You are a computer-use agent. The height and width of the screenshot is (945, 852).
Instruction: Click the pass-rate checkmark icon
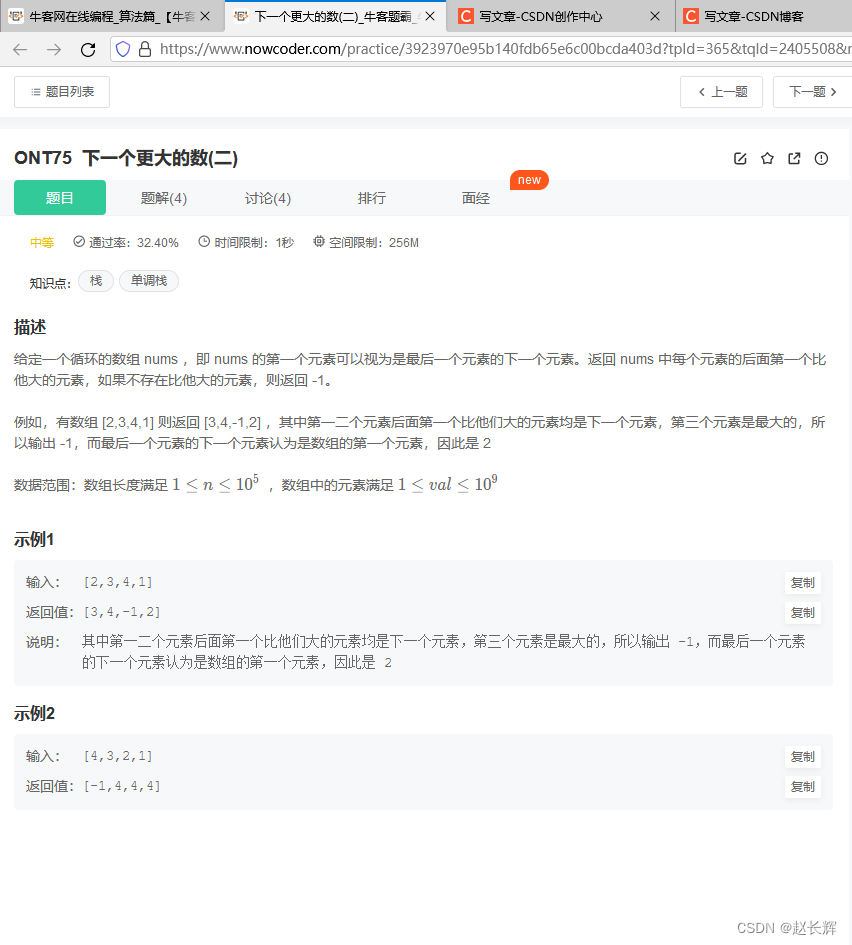(x=78, y=241)
